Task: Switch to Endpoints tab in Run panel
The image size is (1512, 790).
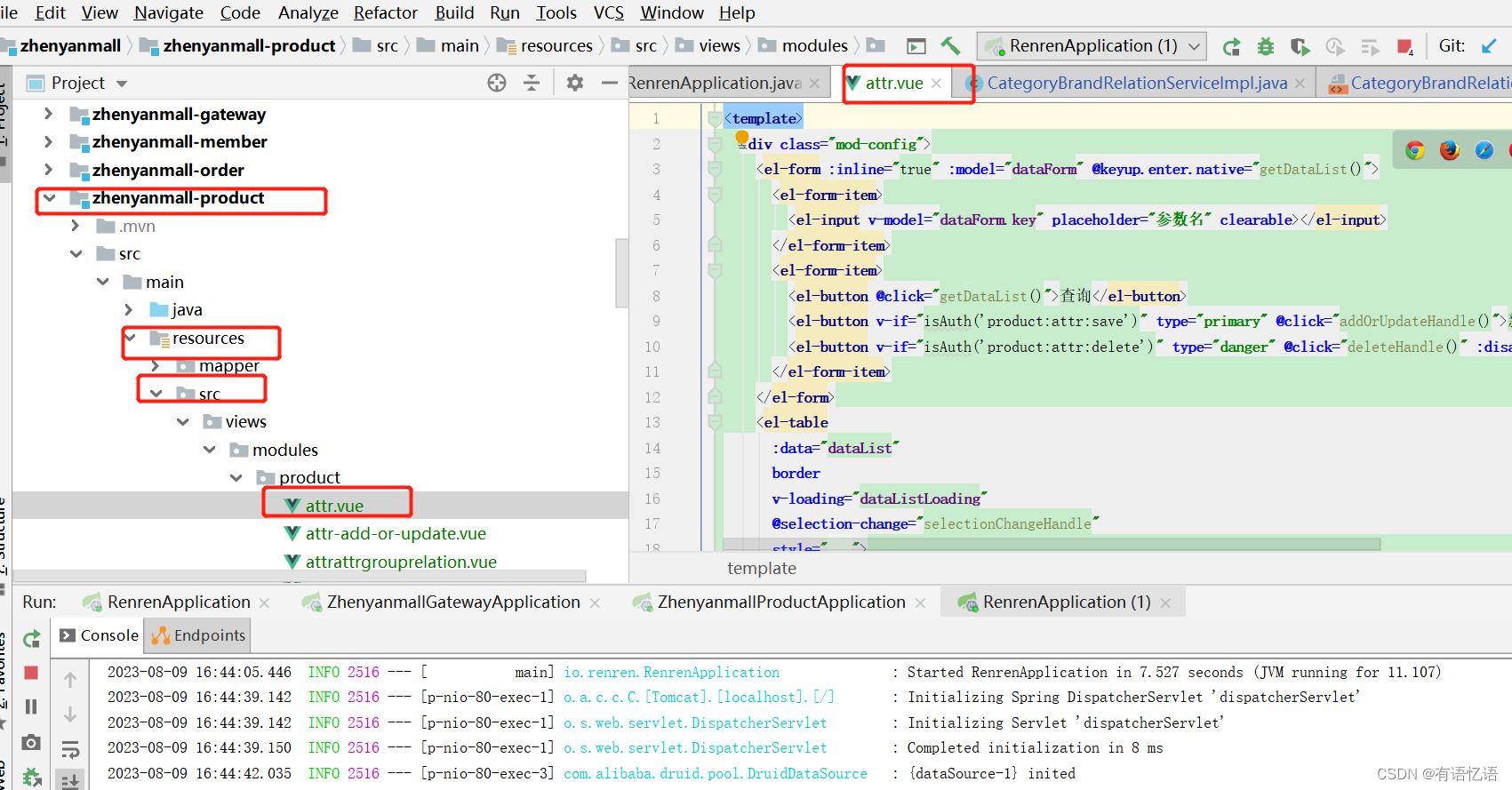Action: 199,635
